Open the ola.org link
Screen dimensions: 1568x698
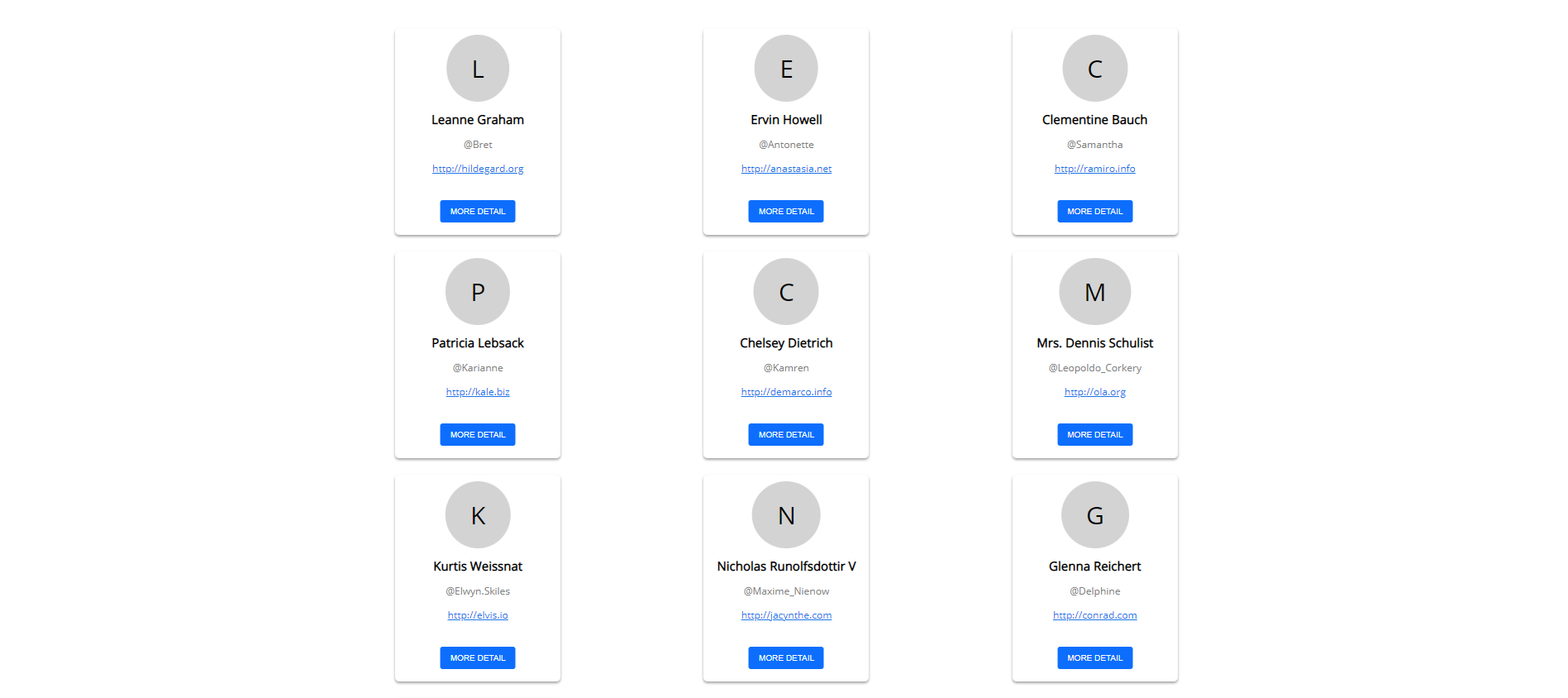point(1094,392)
